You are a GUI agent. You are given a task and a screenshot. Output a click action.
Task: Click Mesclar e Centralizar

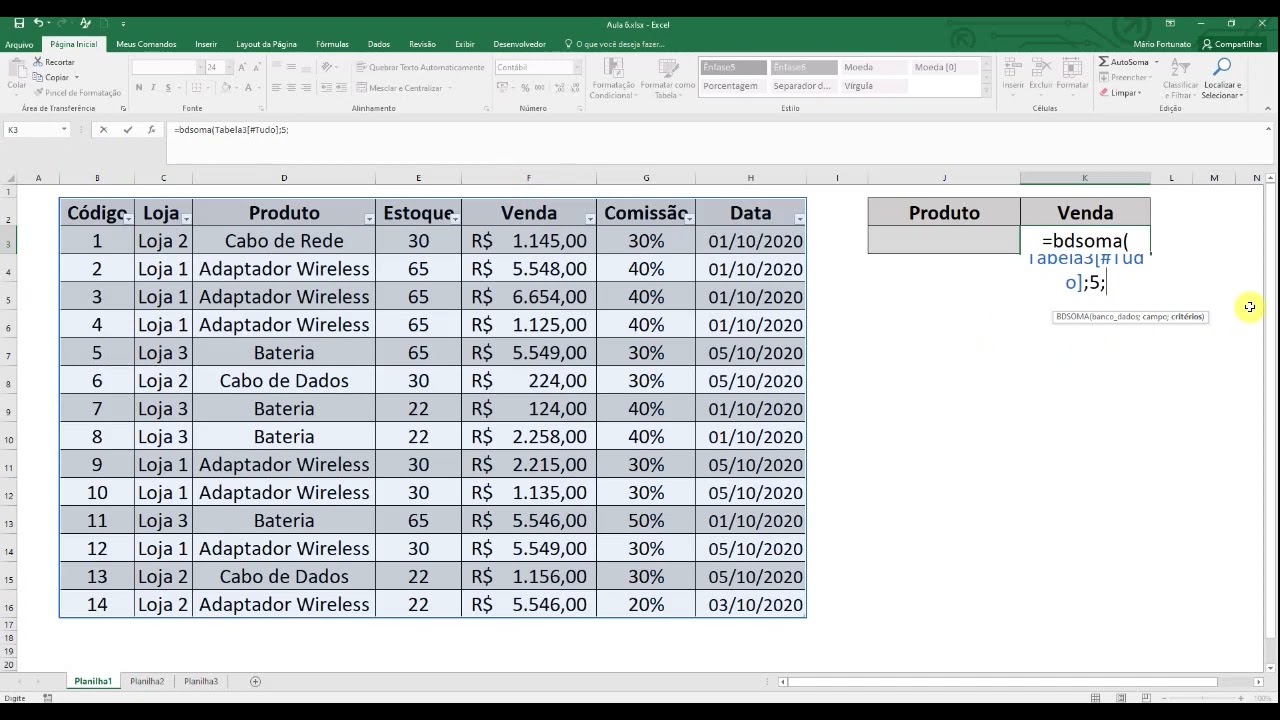(403, 88)
